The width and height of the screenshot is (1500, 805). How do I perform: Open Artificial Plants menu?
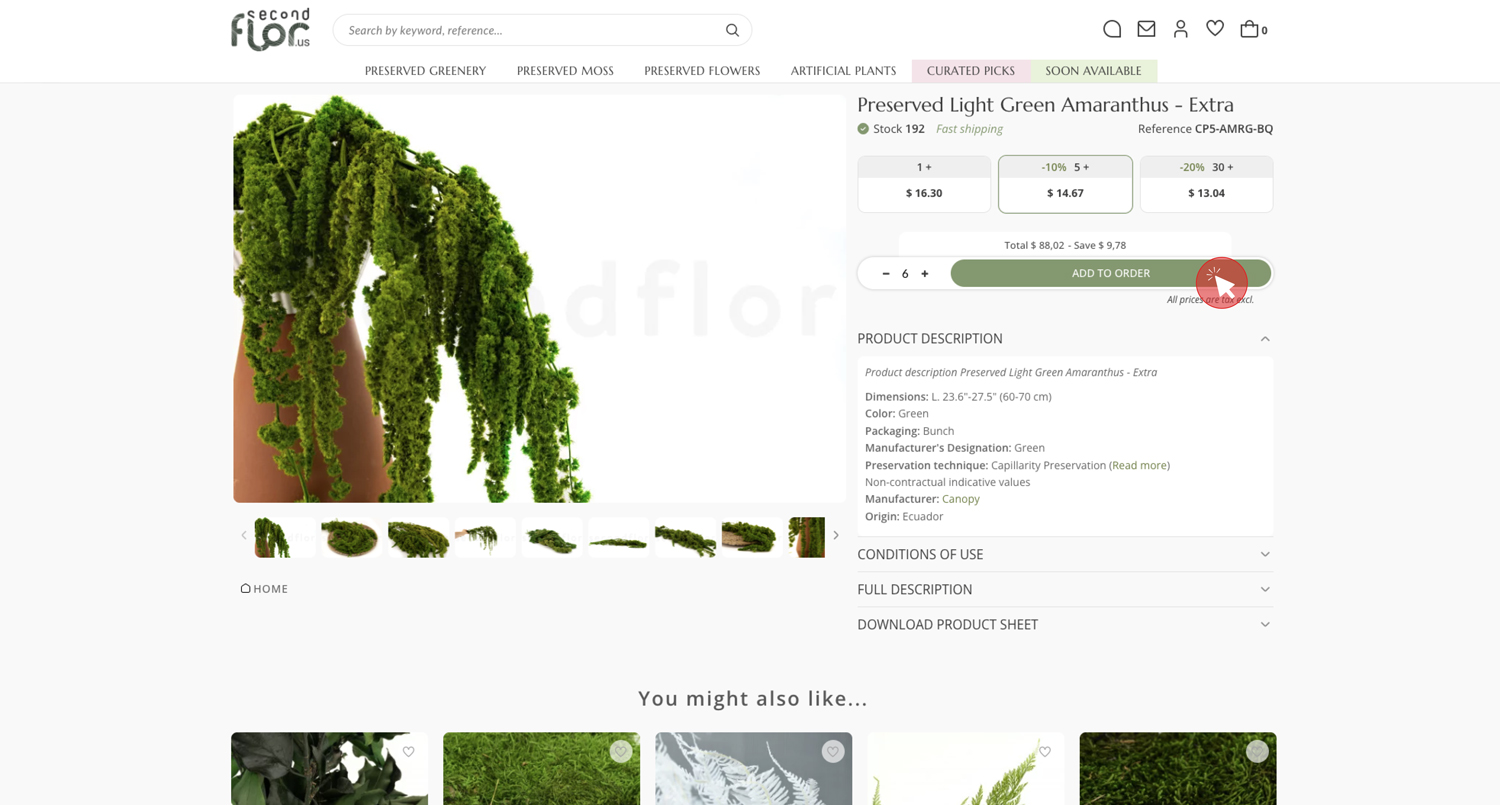point(843,71)
